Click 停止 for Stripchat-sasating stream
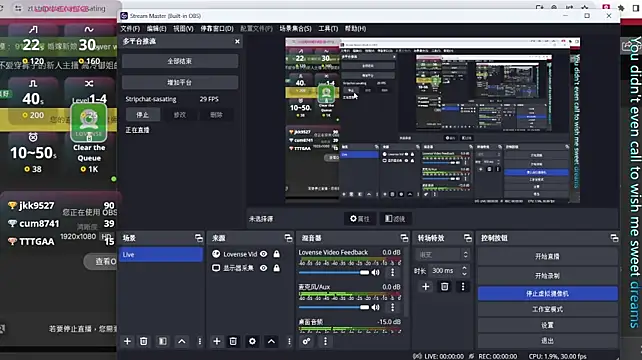Viewport: 642px width, 360px height. click(142, 115)
